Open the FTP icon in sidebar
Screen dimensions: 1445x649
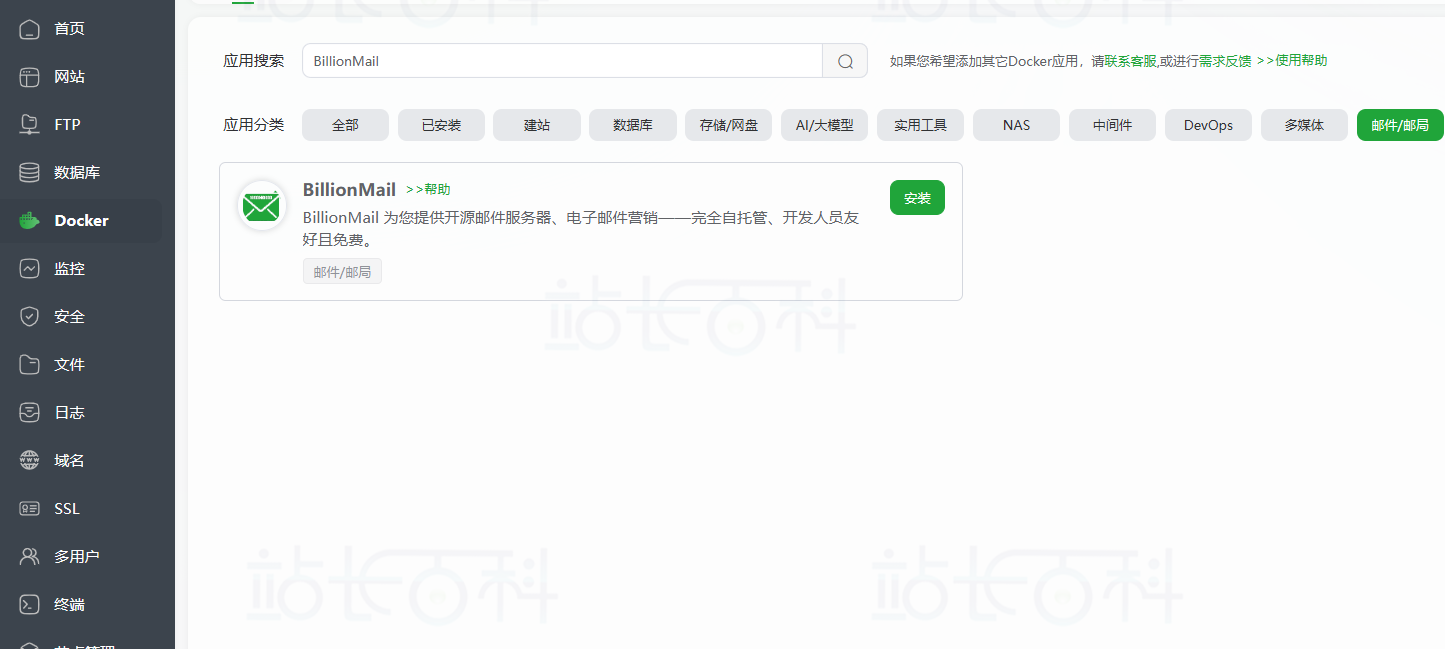tap(30, 124)
